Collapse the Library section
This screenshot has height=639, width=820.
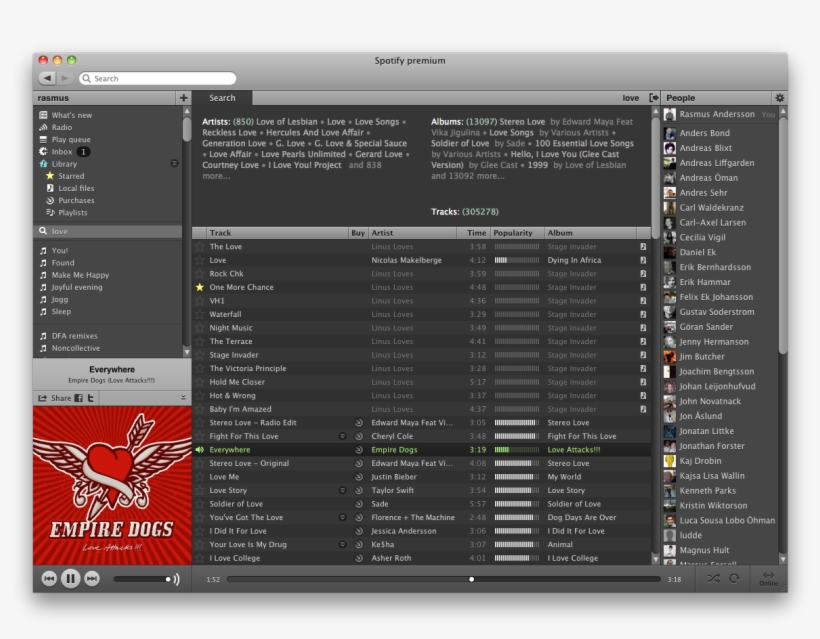[x=175, y=164]
